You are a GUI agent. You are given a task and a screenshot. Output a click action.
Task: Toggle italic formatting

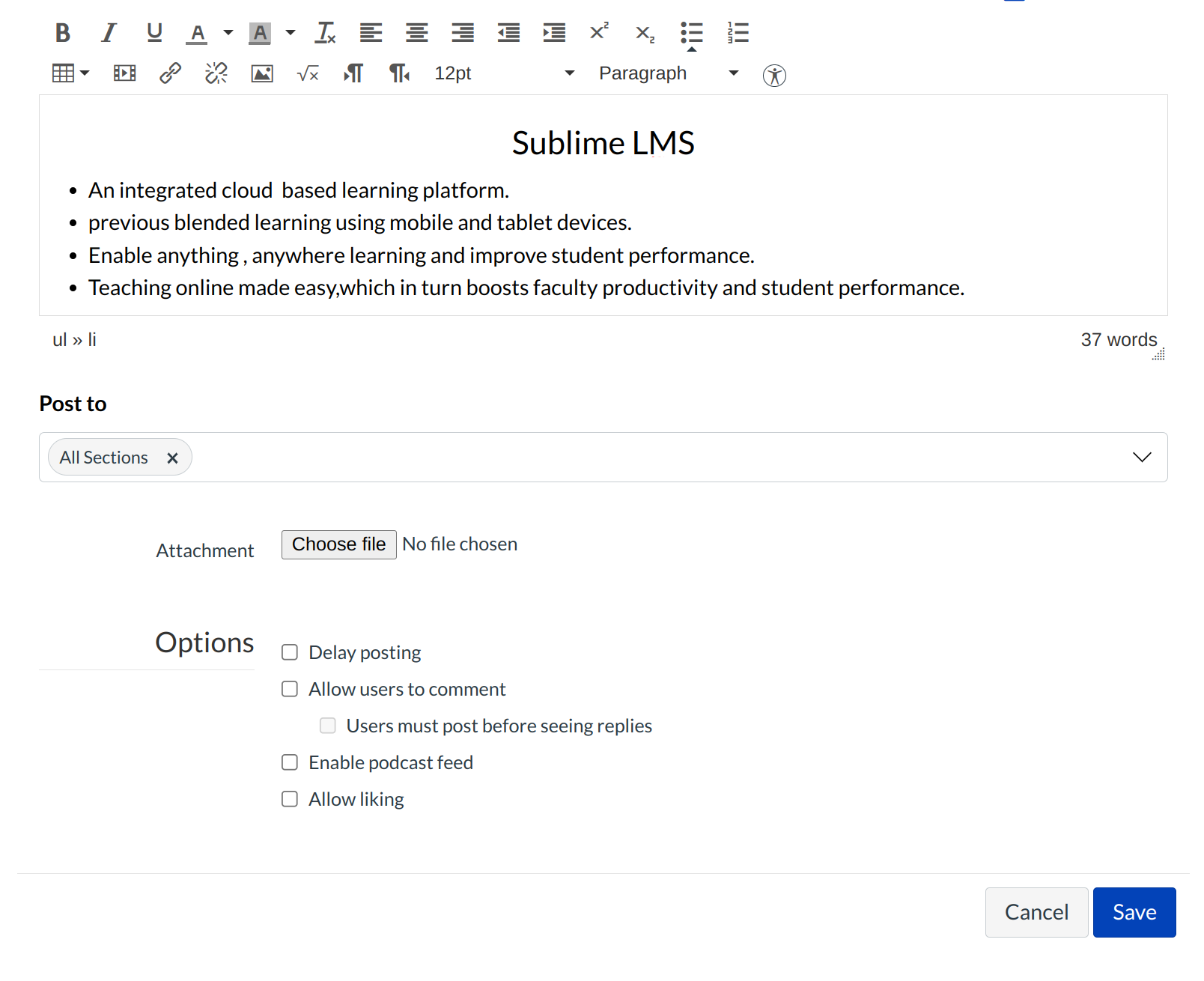109,32
